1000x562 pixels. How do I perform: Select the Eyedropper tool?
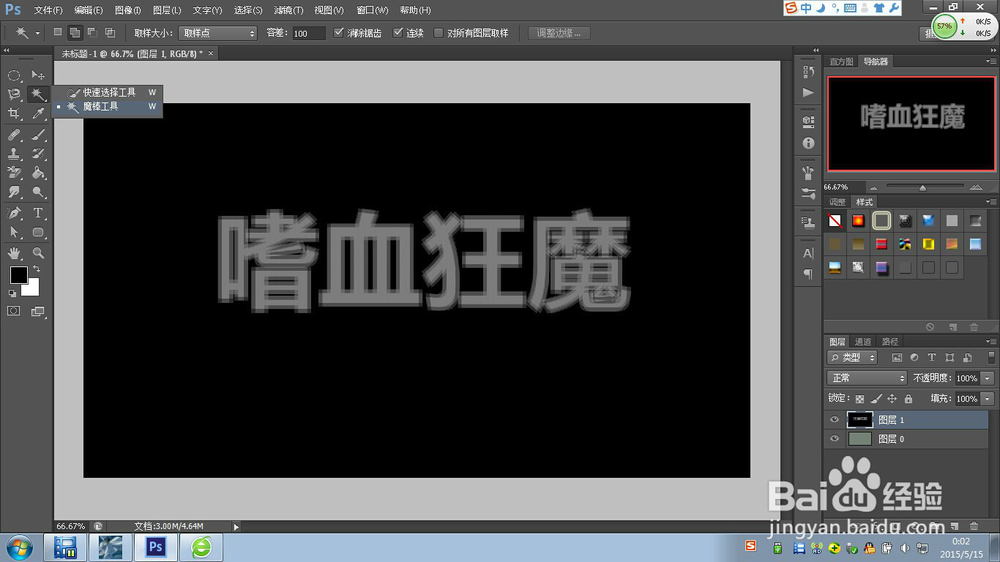(x=38, y=114)
